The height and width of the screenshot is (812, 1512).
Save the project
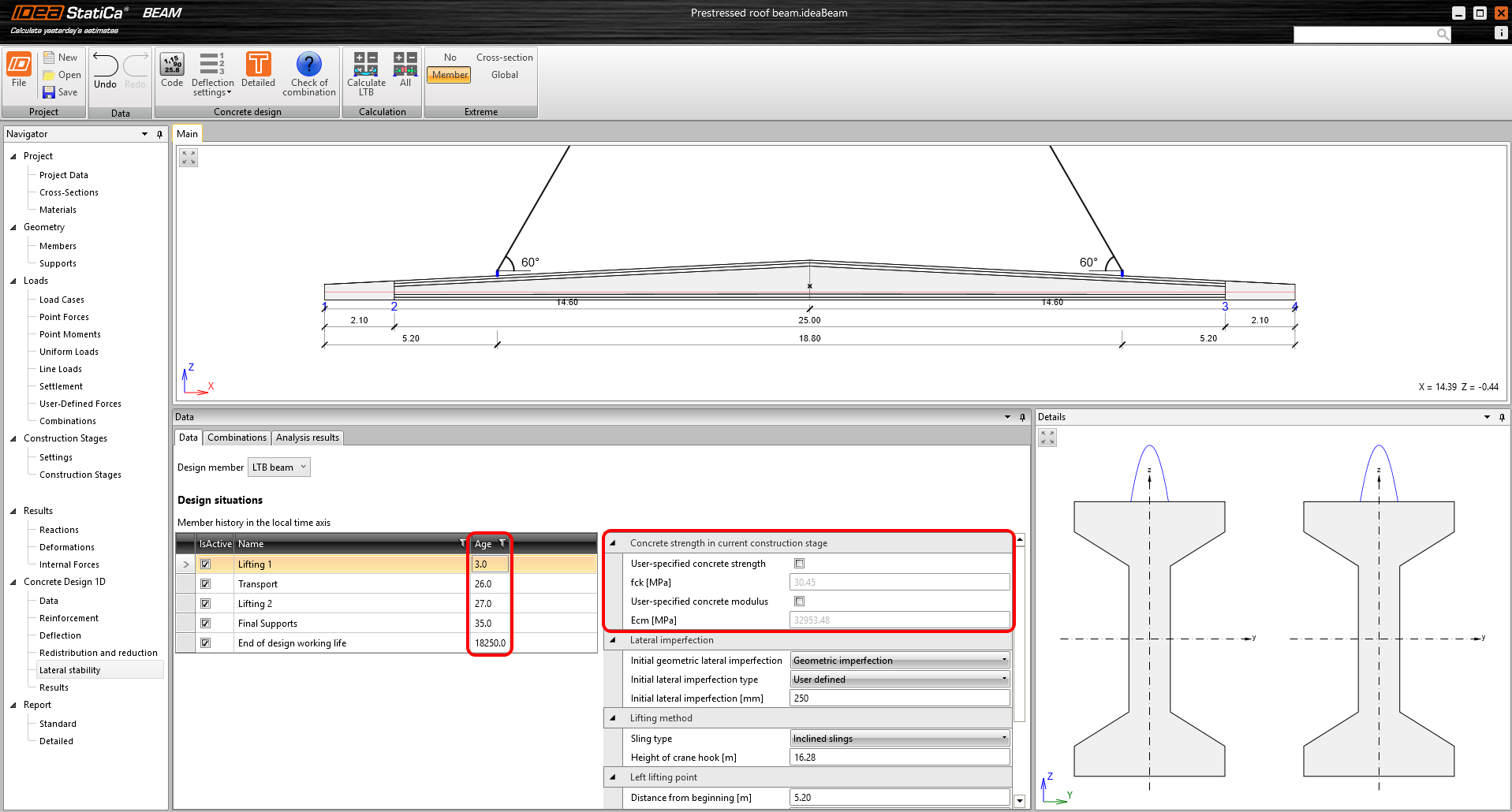point(61,91)
